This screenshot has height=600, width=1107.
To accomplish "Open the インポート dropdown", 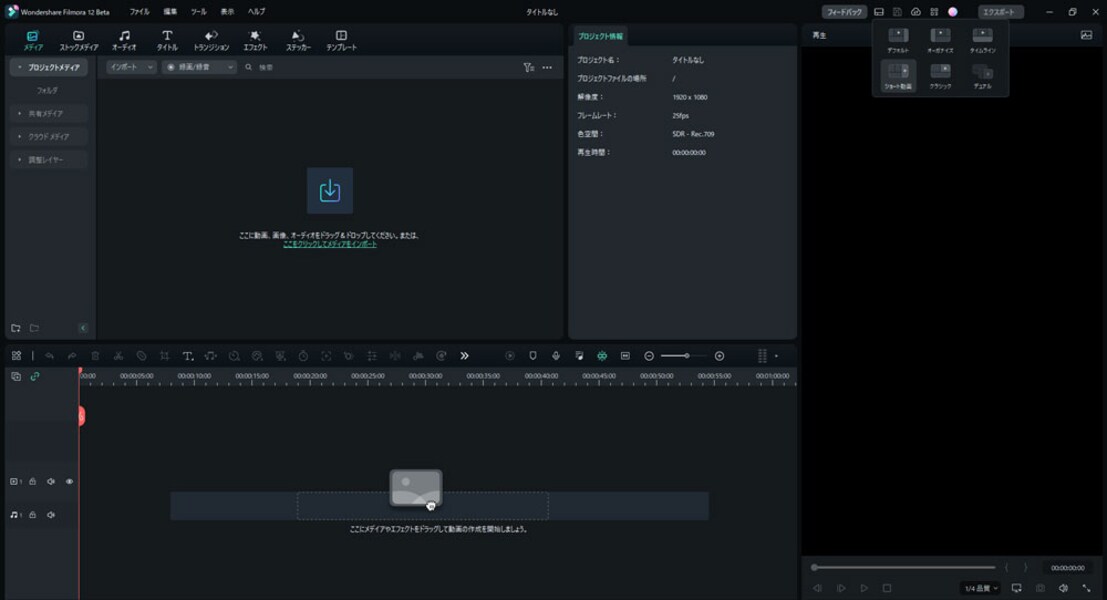I will click(131, 67).
